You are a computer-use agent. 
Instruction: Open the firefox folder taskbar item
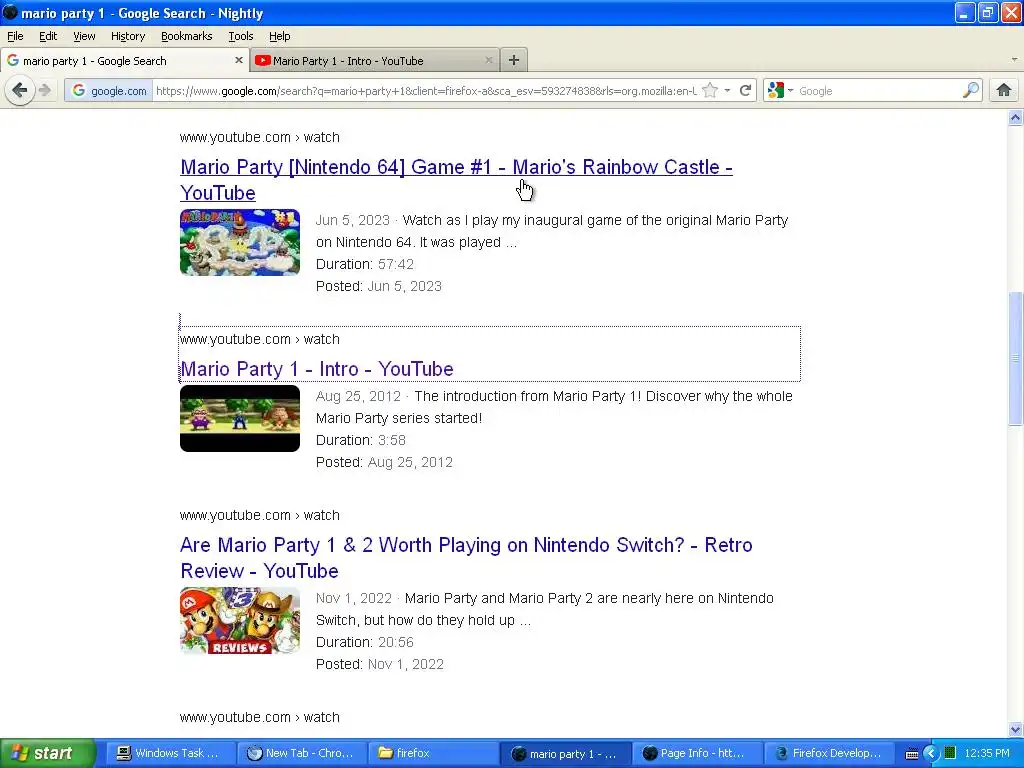(432, 753)
